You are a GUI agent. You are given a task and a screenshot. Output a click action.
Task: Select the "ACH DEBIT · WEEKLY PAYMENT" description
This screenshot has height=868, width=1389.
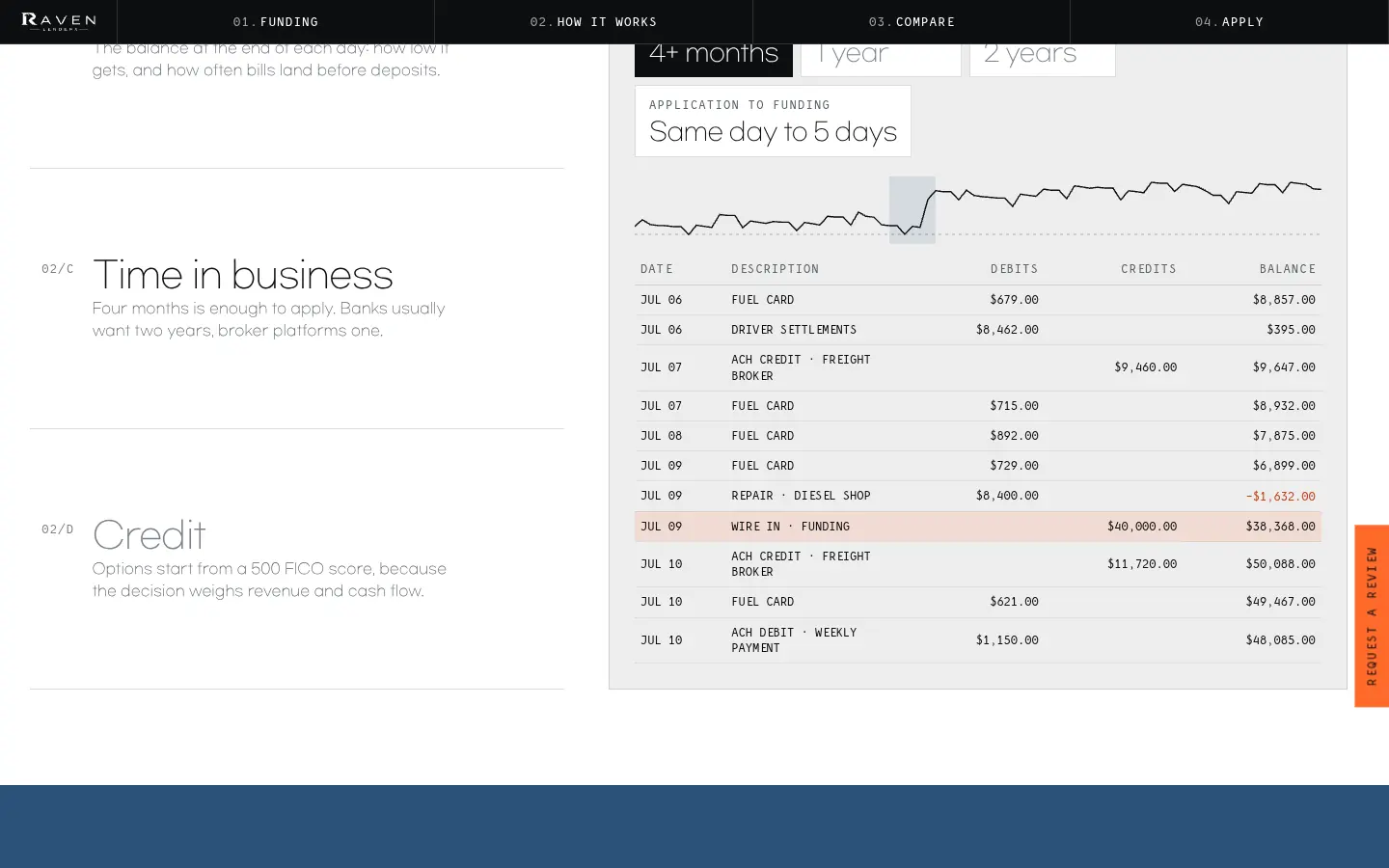coord(794,640)
